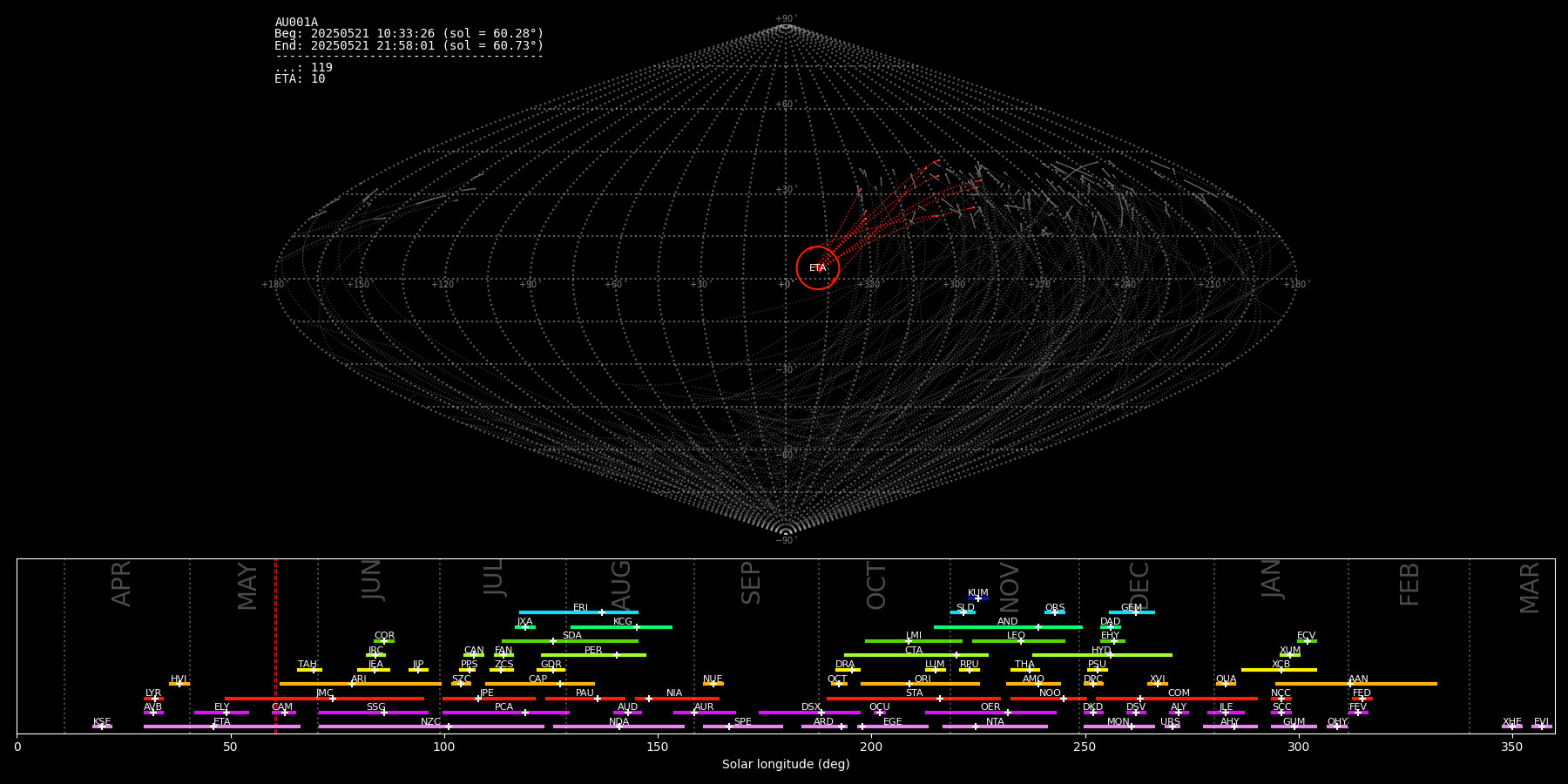Click the 350 tick on solar longitude axis

[x=1511, y=747]
